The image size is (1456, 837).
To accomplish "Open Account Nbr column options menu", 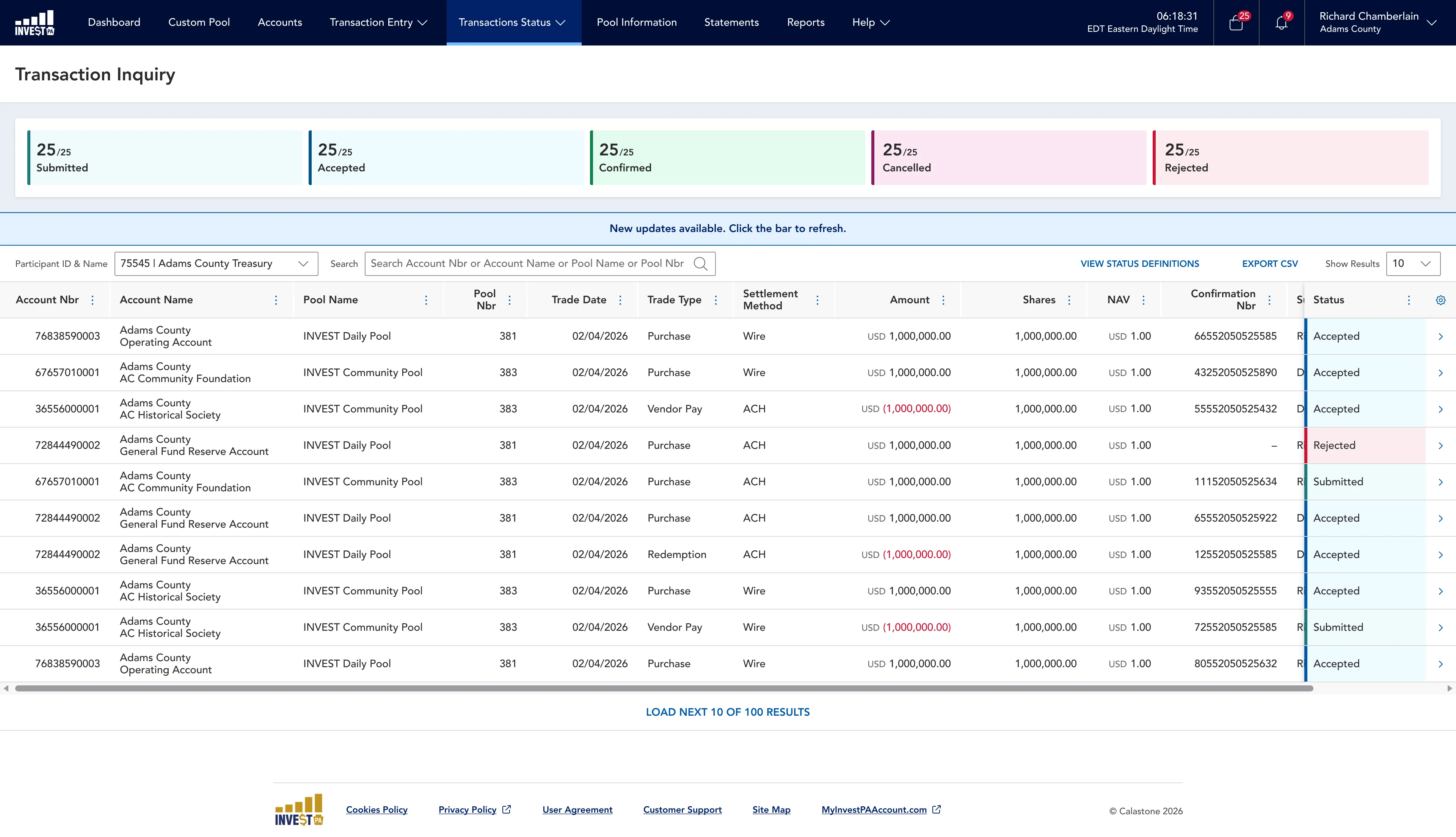I will (x=93, y=300).
